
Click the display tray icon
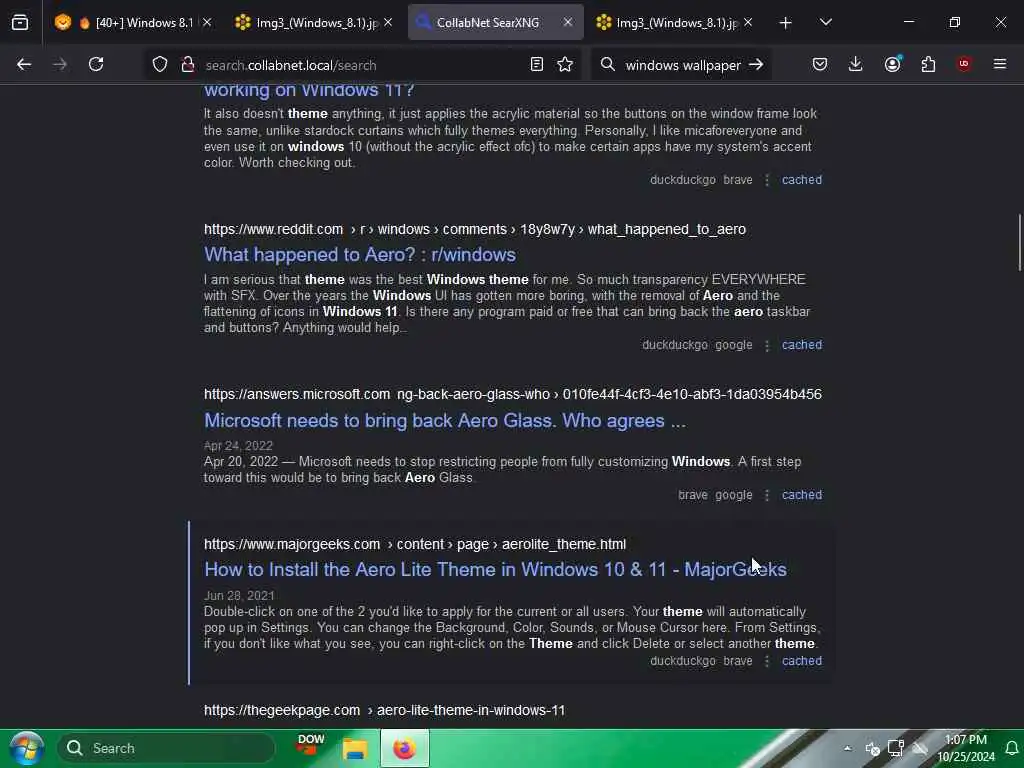tap(896, 748)
